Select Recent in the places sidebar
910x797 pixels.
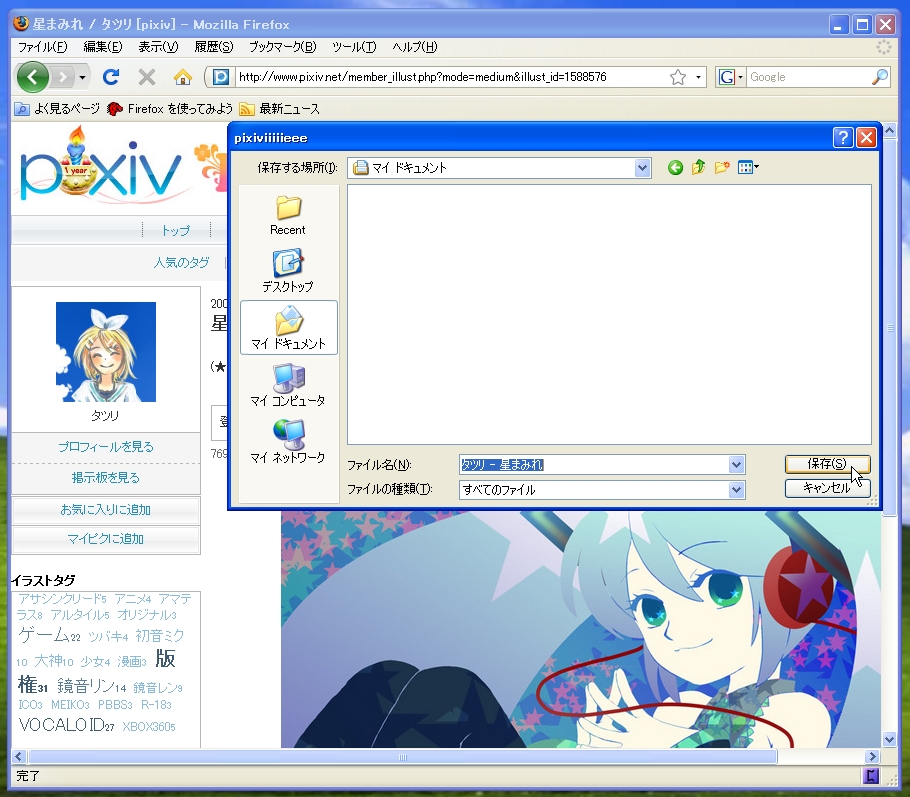[x=288, y=215]
